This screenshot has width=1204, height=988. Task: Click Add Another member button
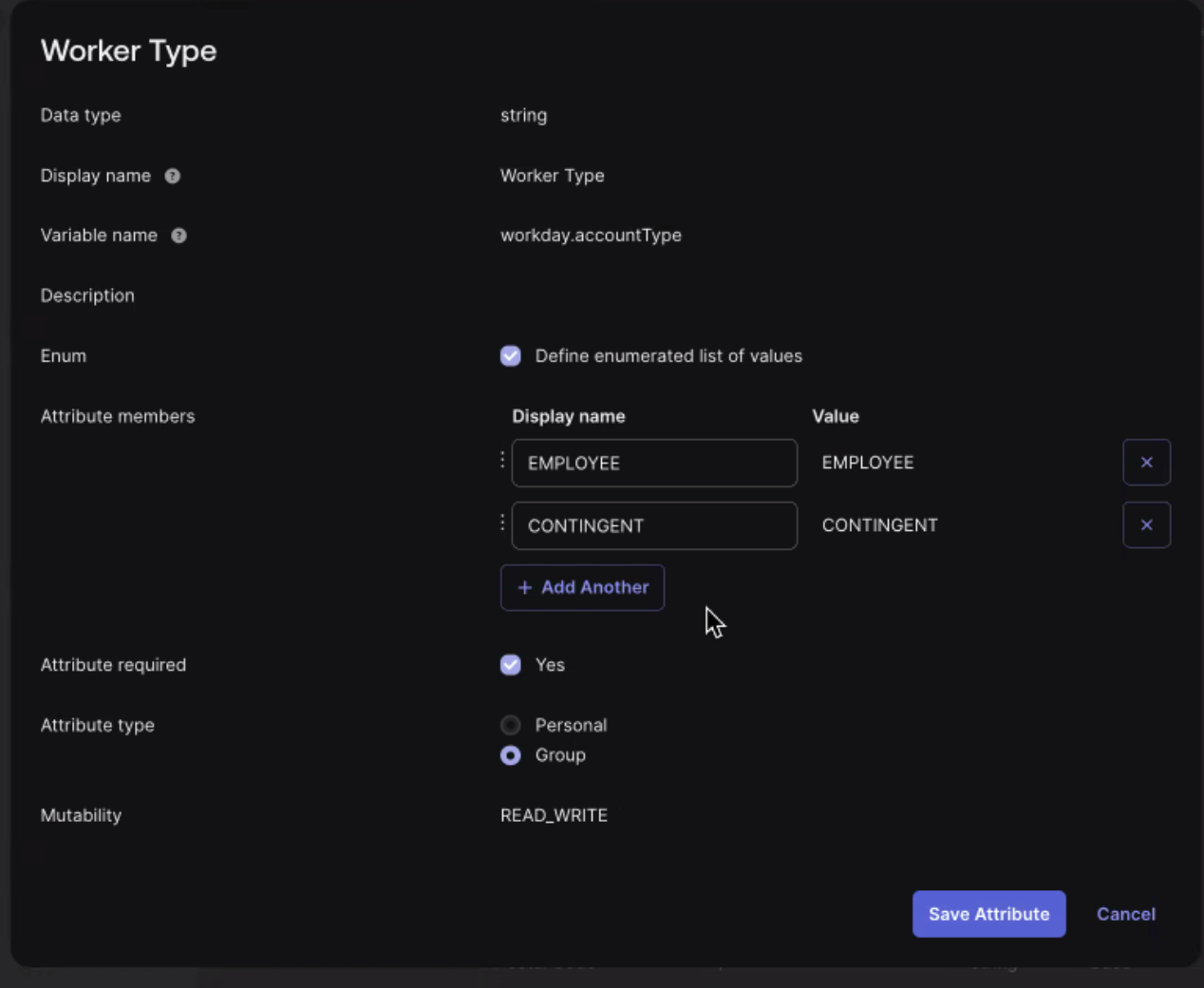tap(582, 587)
